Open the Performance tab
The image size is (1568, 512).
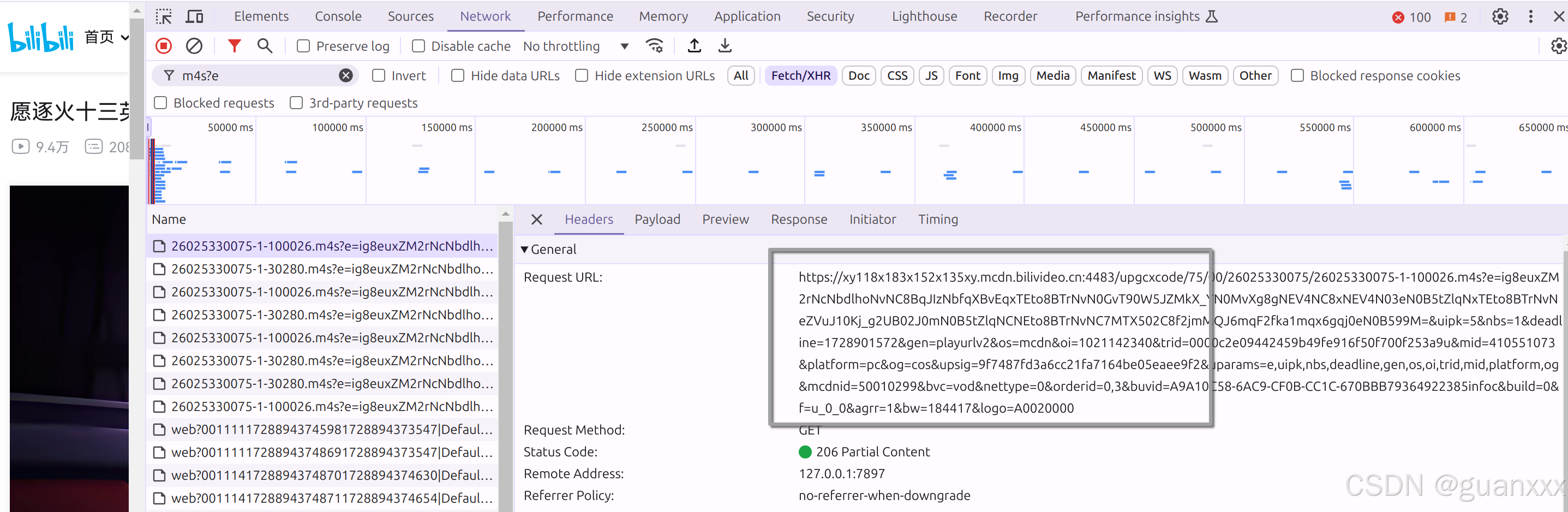tap(575, 16)
